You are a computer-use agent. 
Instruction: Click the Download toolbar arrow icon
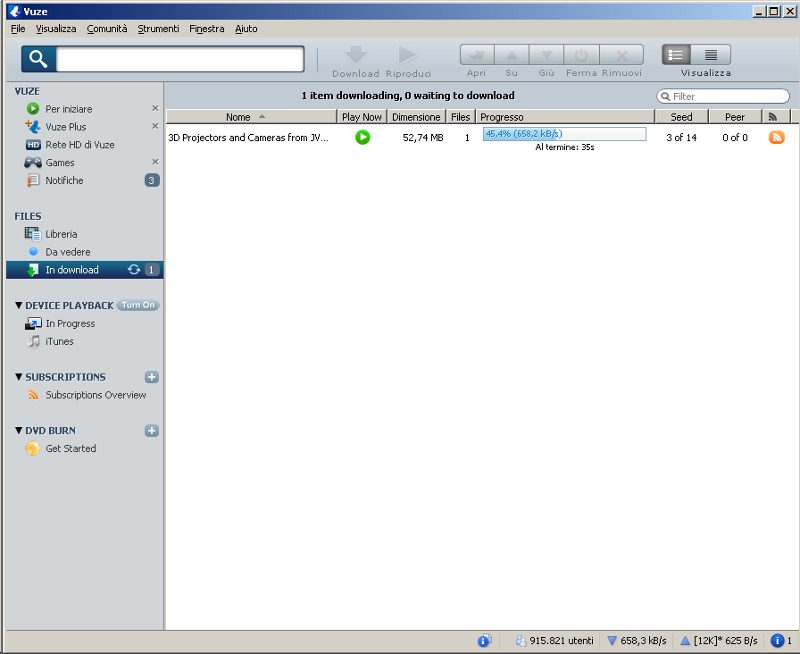coord(355,56)
